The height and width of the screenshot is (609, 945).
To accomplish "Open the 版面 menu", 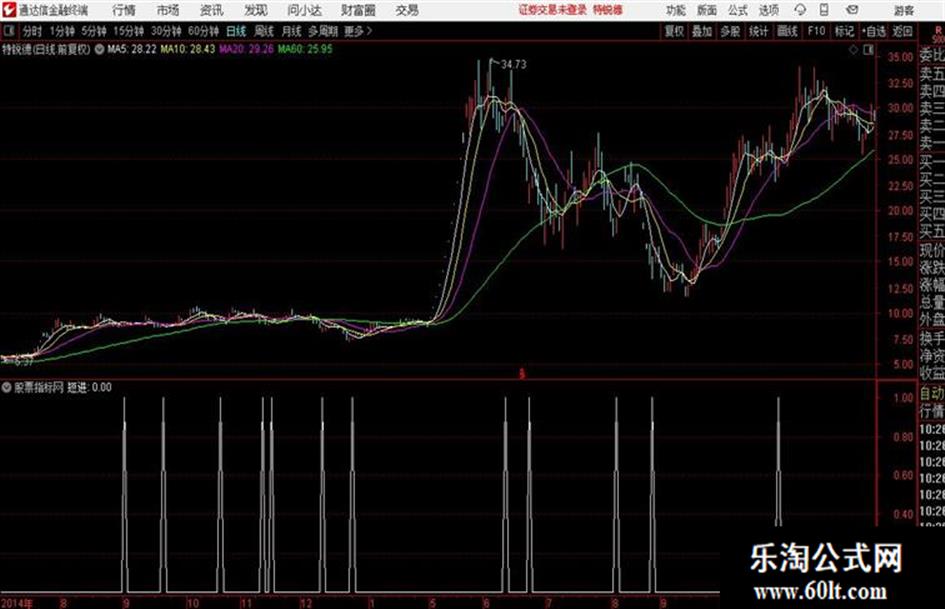I will [x=706, y=10].
